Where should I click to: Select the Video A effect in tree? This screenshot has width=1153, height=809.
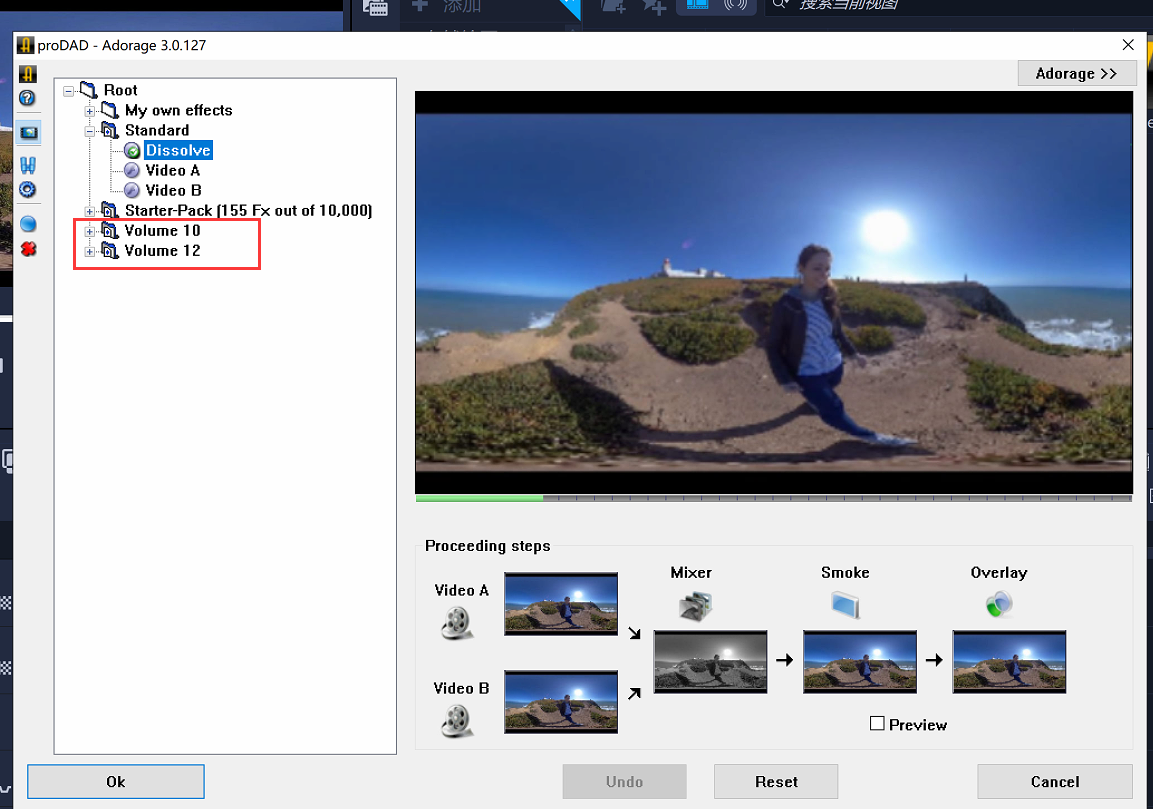tap(172, 170)
